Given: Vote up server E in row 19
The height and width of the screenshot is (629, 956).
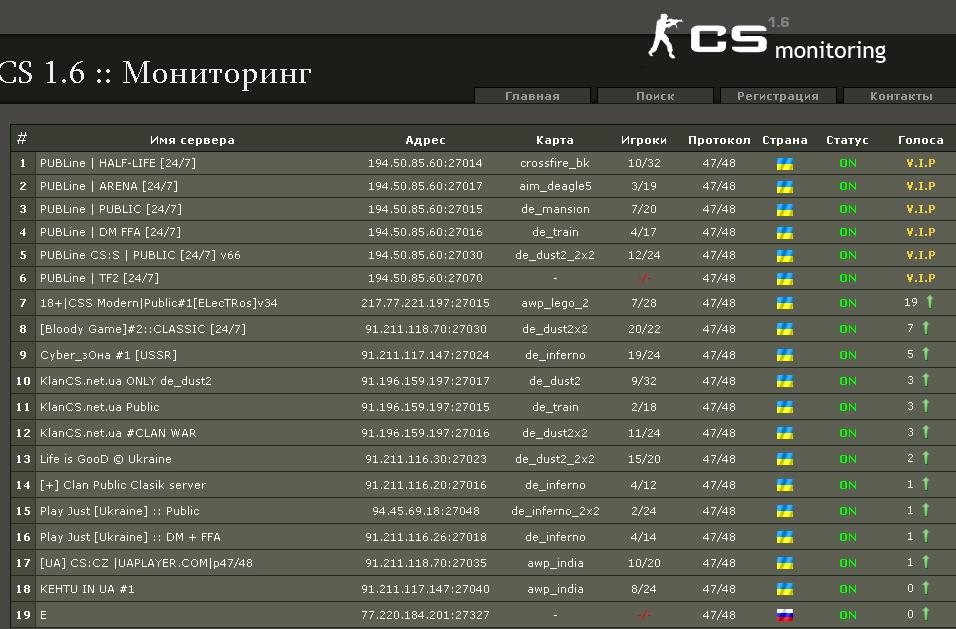Looking at the screenshot, I should click(x=926, y=614).
